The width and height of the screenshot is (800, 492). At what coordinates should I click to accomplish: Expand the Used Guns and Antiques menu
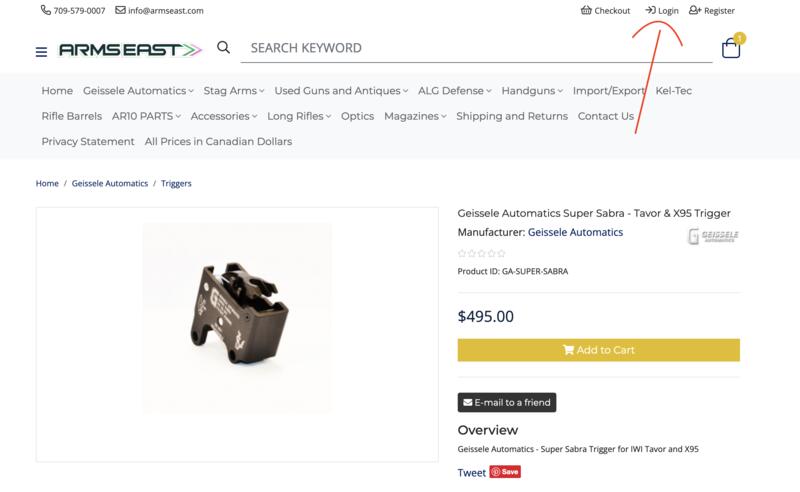click(x=341, y=91)
